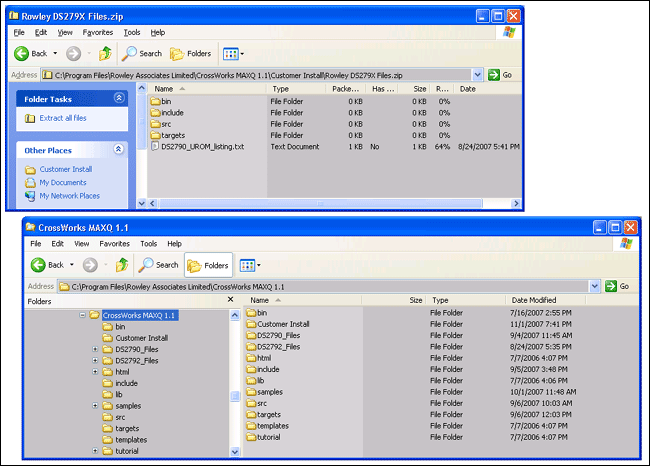
Task: Expand html node in the folder tree
Action: coord(95,371)
